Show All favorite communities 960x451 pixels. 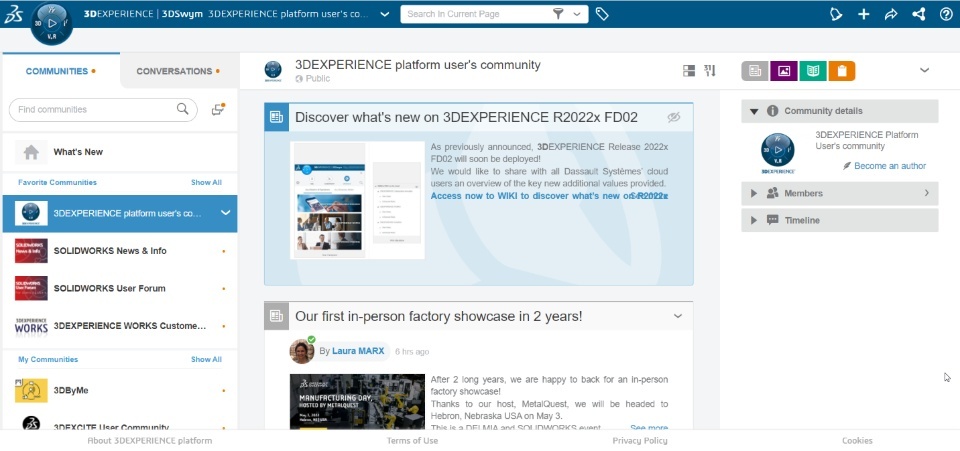coord(206,182)
